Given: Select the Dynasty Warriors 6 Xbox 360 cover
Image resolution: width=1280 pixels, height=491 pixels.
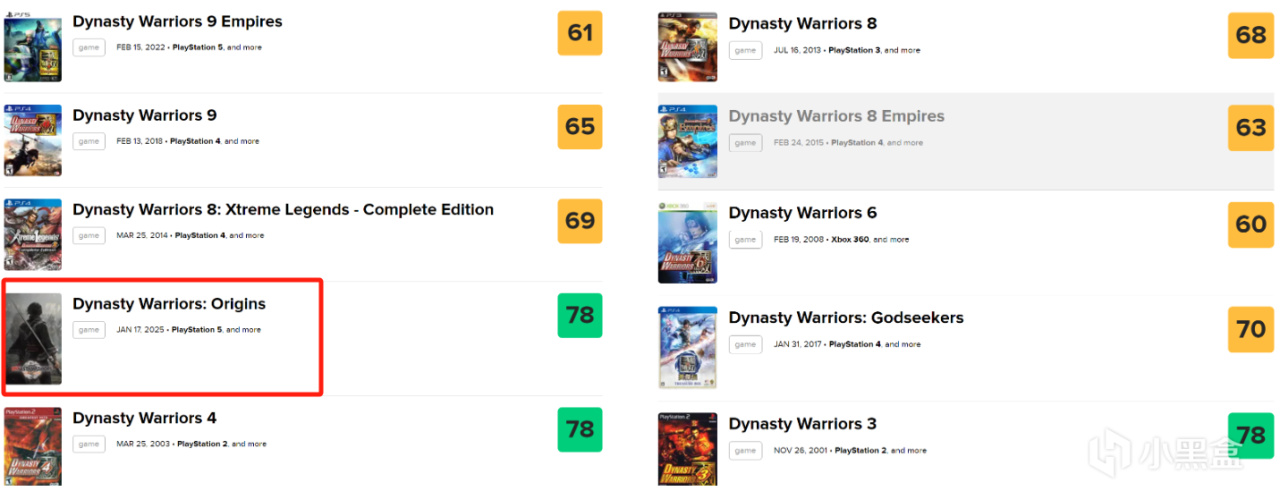Looking at the screenshot, I should coord(688,243).
